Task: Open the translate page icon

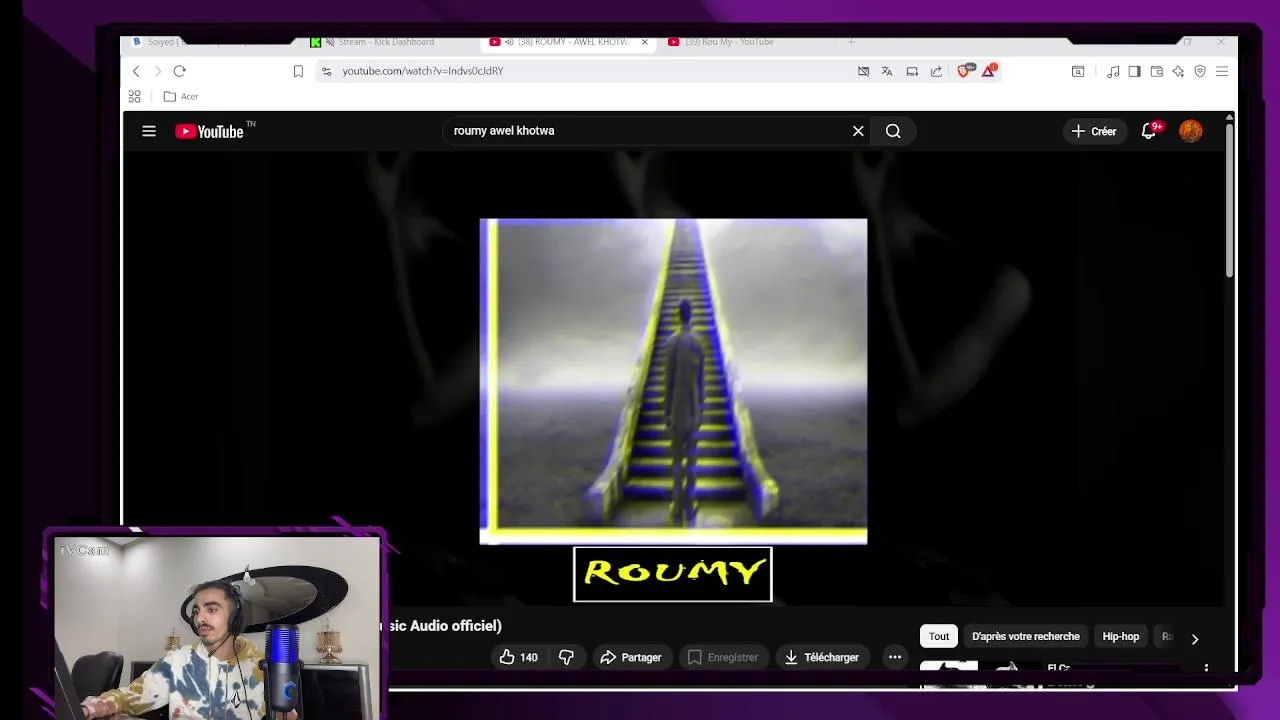Action: 887,71
